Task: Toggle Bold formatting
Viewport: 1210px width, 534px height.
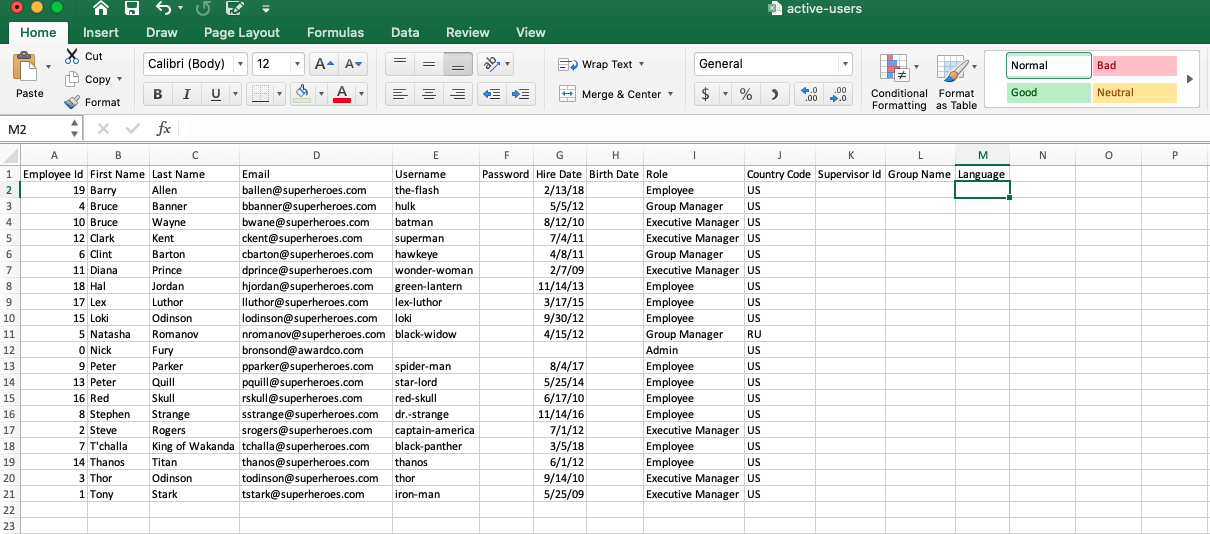Action: [x=157, y=94]
